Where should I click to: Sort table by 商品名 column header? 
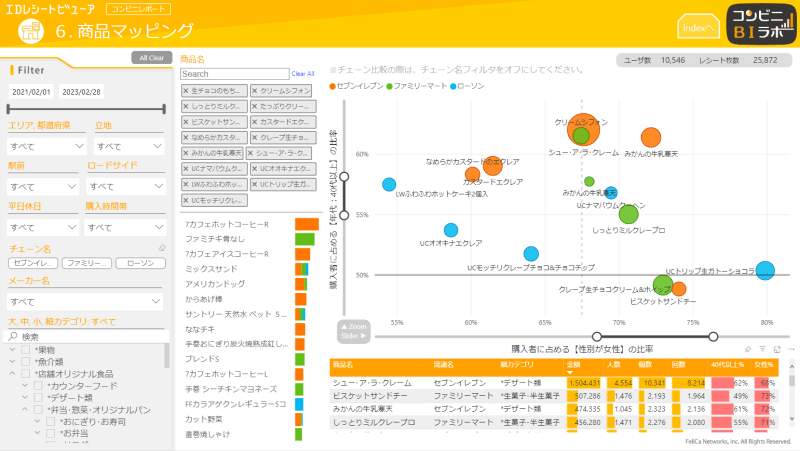[343, 364]
